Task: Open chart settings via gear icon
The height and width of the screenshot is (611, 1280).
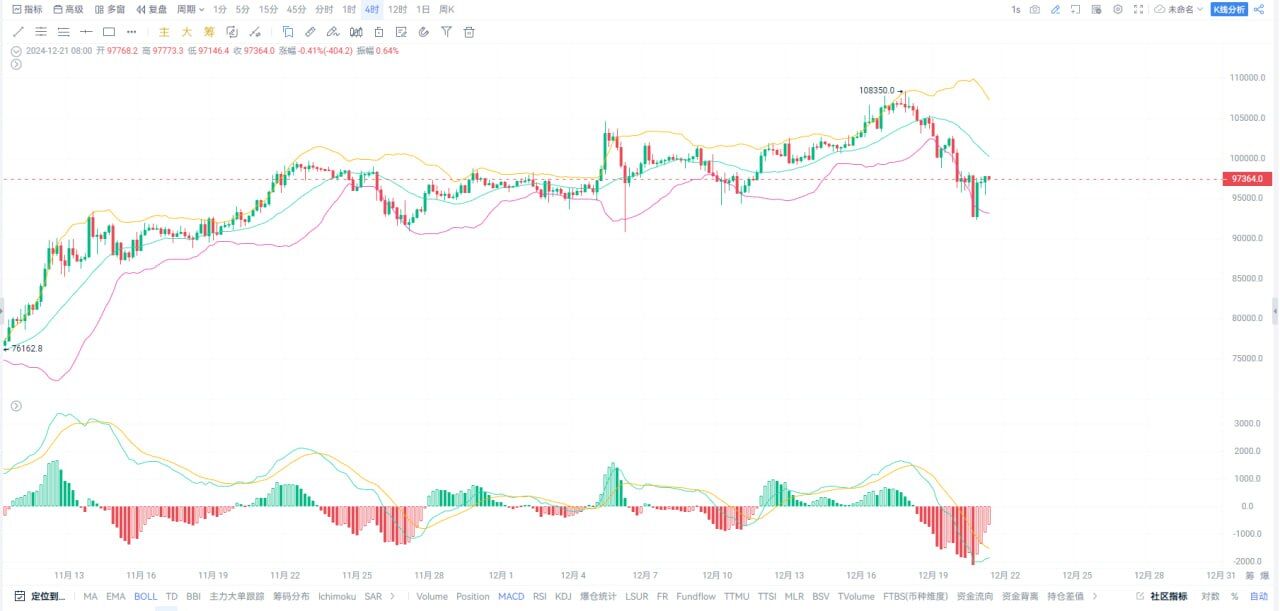Action: (x=1118, y=9)
